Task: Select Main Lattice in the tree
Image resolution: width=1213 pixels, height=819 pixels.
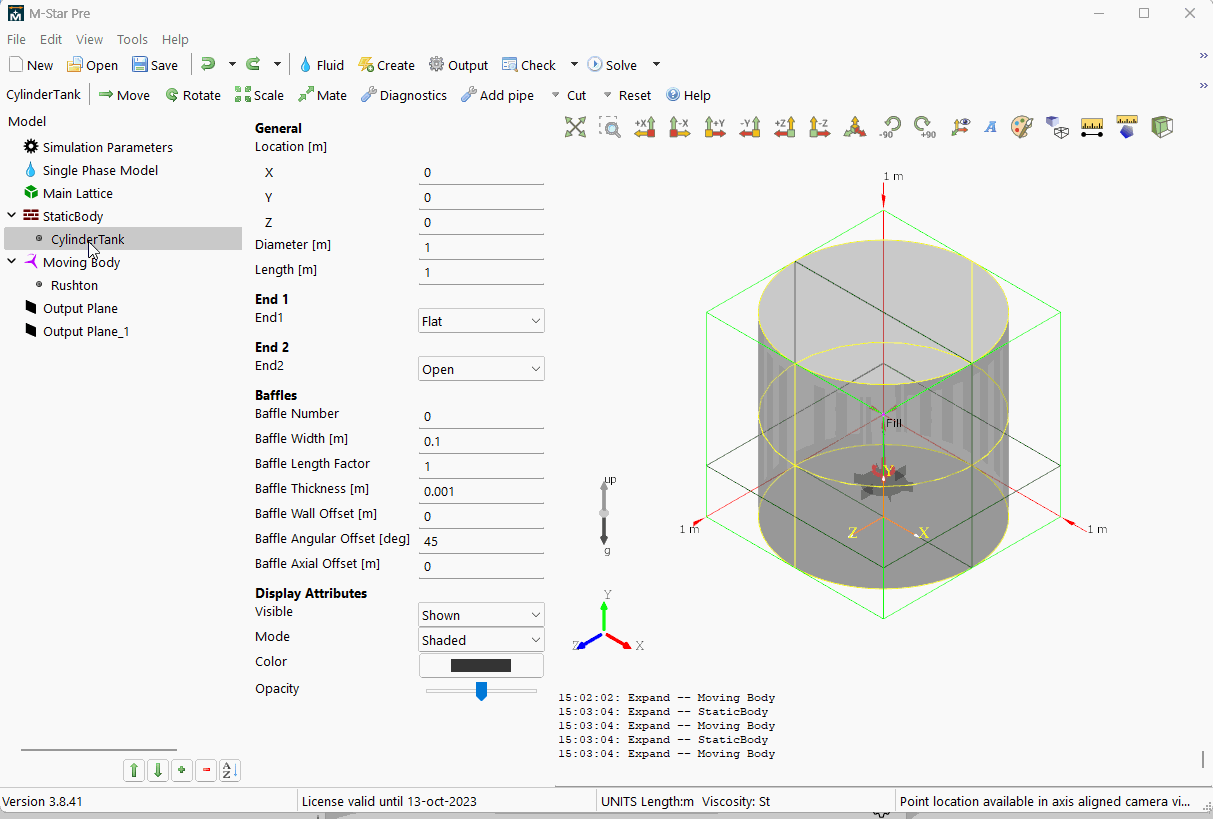Action: tap(77, 193)
